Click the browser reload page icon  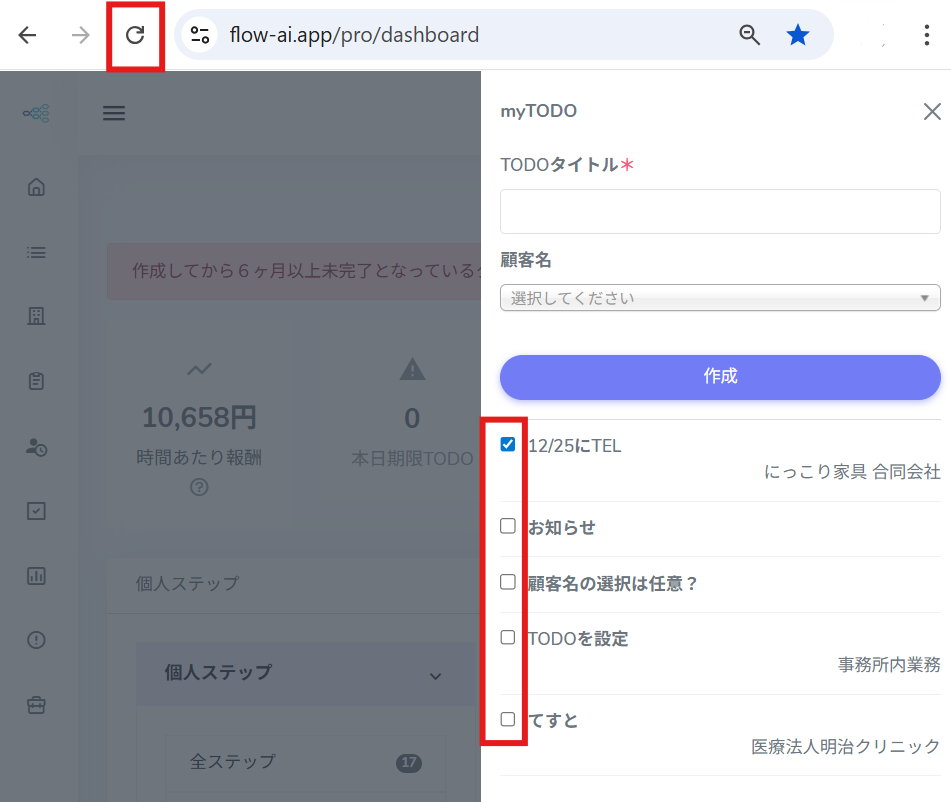tap(135, 36)
